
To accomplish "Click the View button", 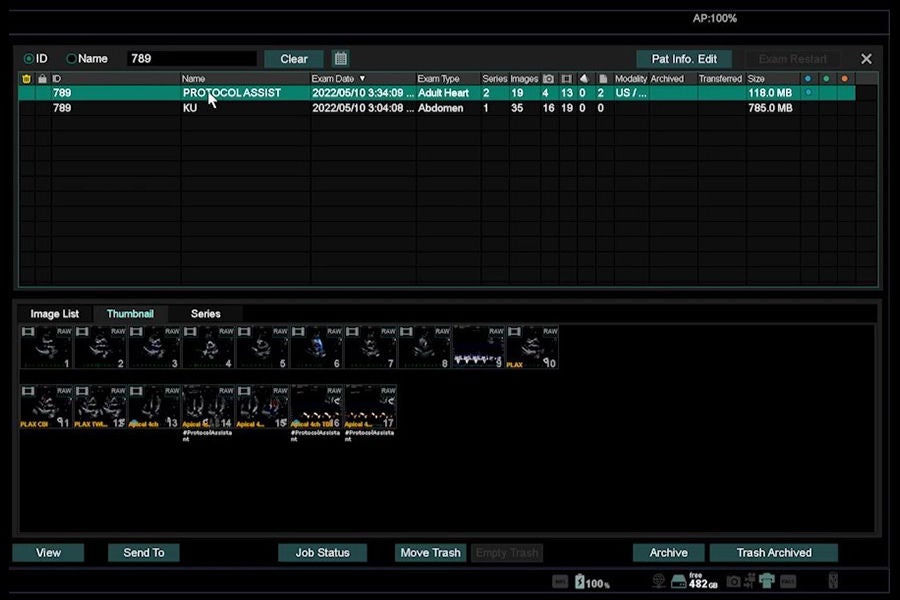I will (48, 552).
